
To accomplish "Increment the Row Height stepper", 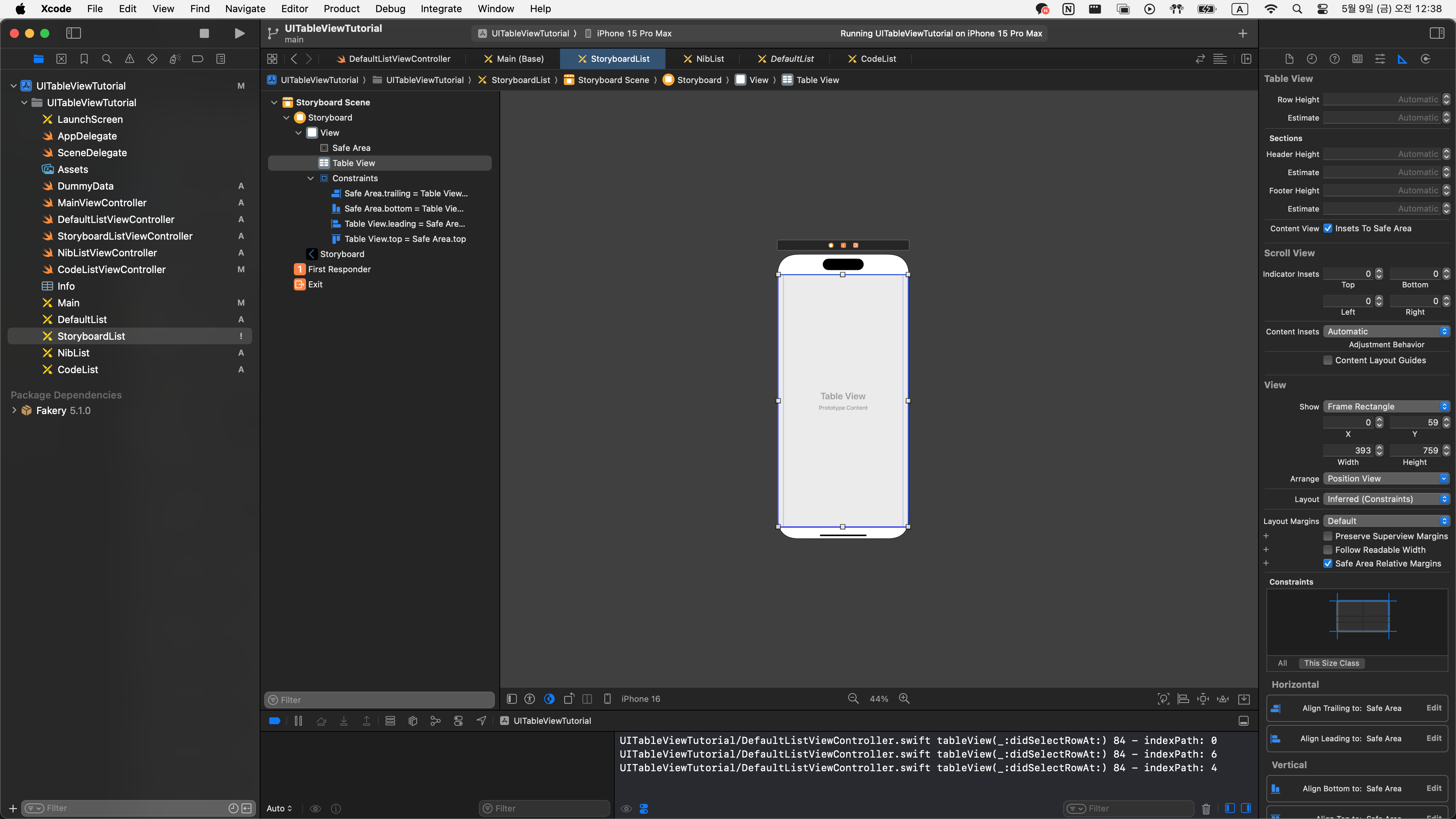I will (x=1446, y=97).
